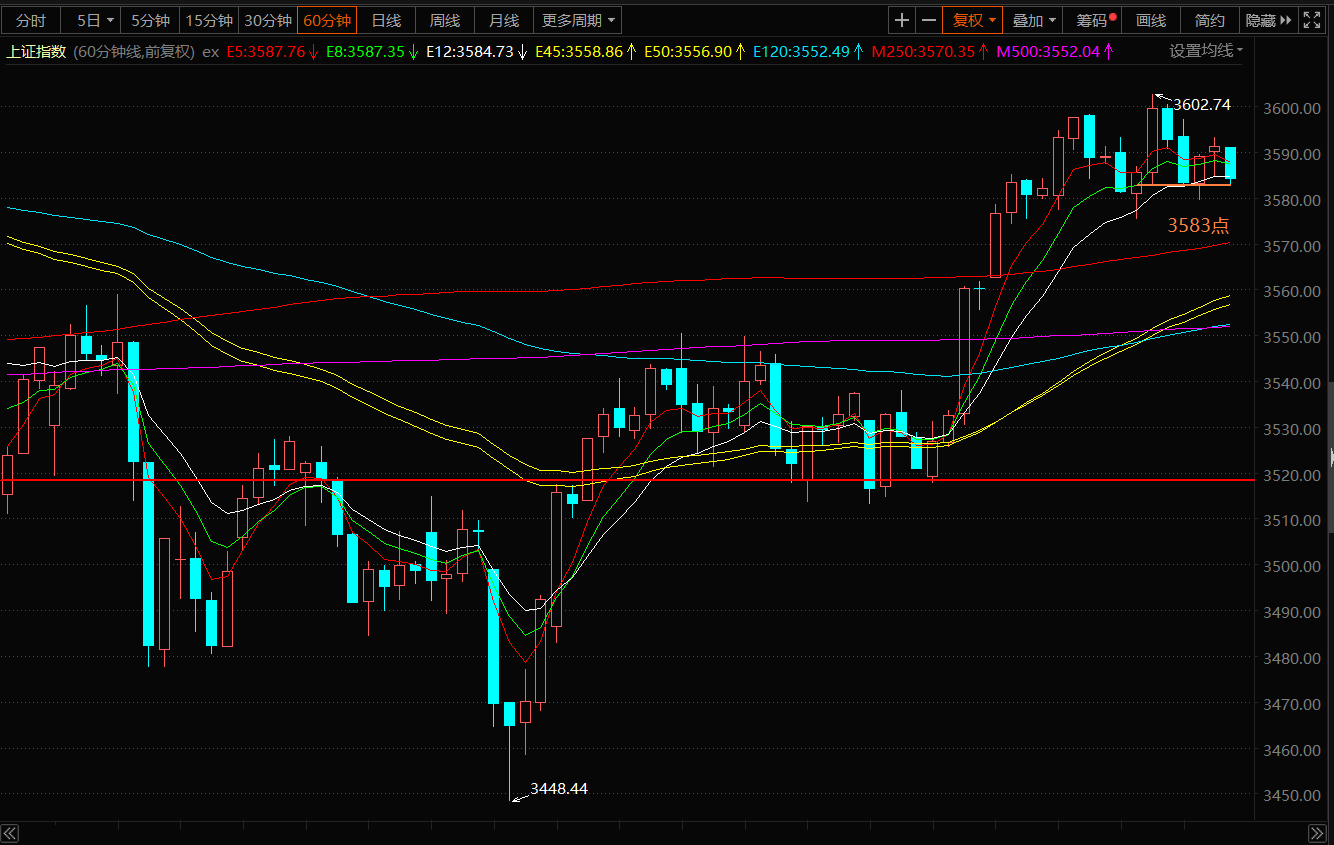Toggle the 筹码 chip distribution panel
Viewport: 1334px width, 845px height.
point(1094,20)
